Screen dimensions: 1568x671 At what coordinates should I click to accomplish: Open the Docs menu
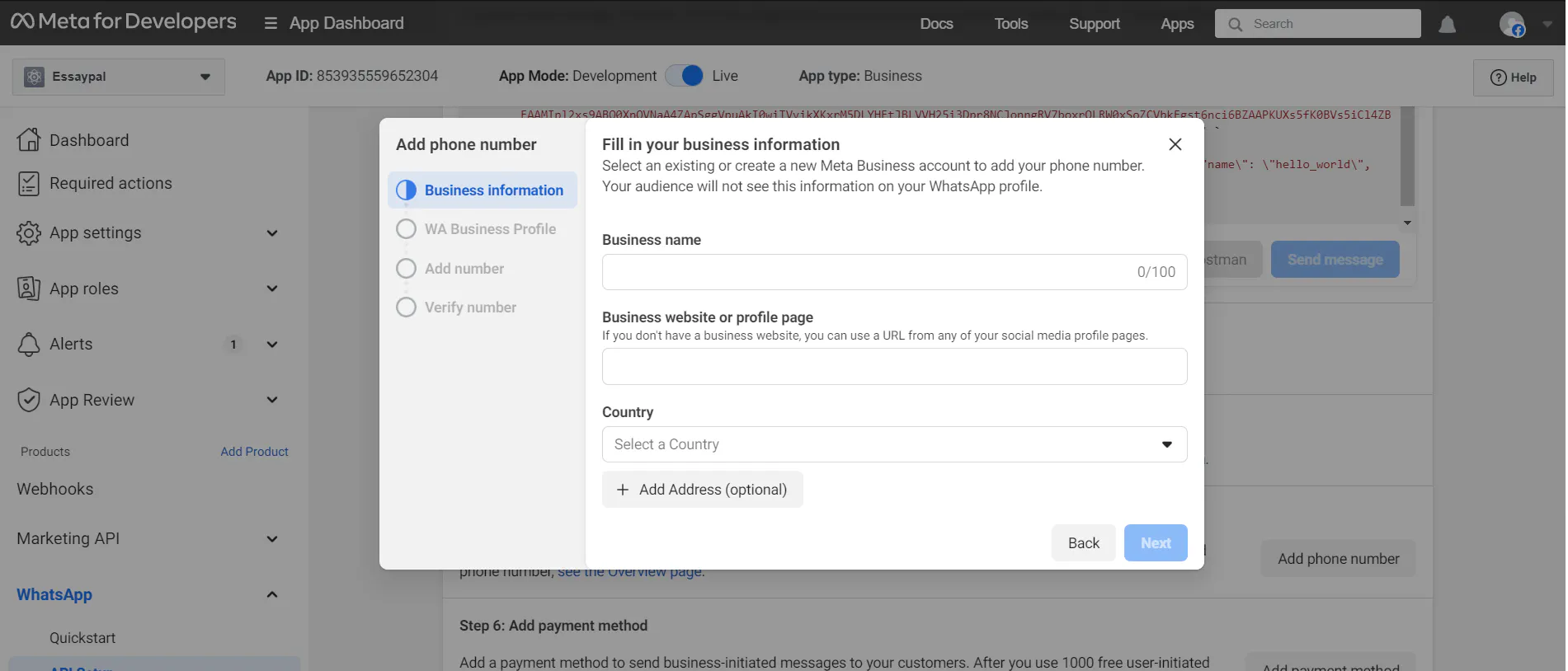point(936,24)
